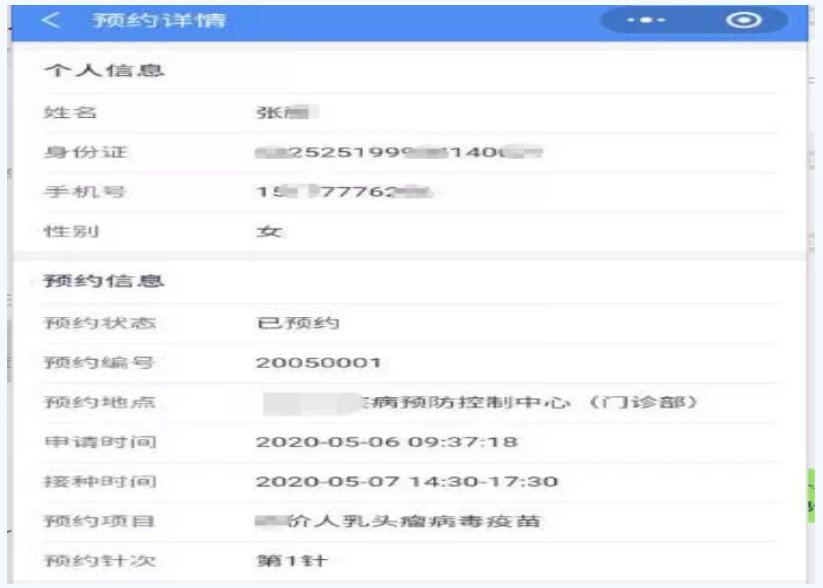Click the time 2020-05-06 09:37:18
Viewport: 823px width, 588px height.
(x=387, y=442)
